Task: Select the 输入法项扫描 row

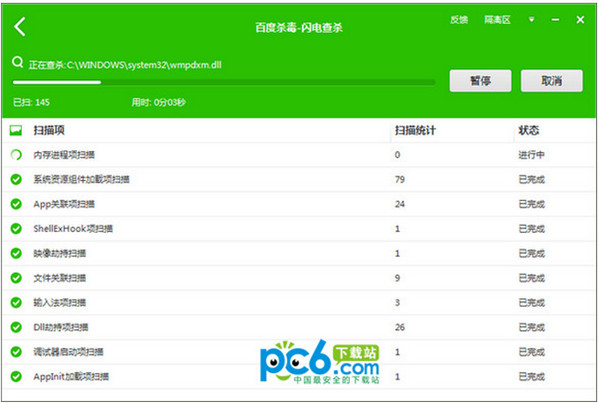Action: click(x=299, y=303)
